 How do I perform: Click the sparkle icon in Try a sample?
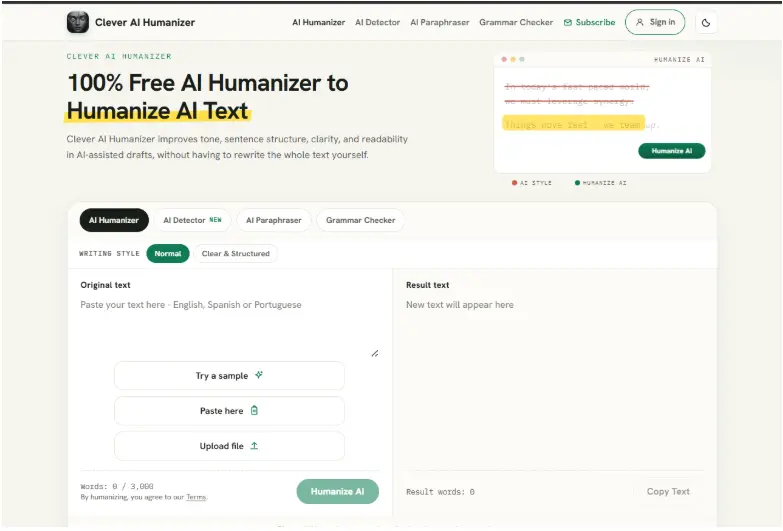point(259,375)
